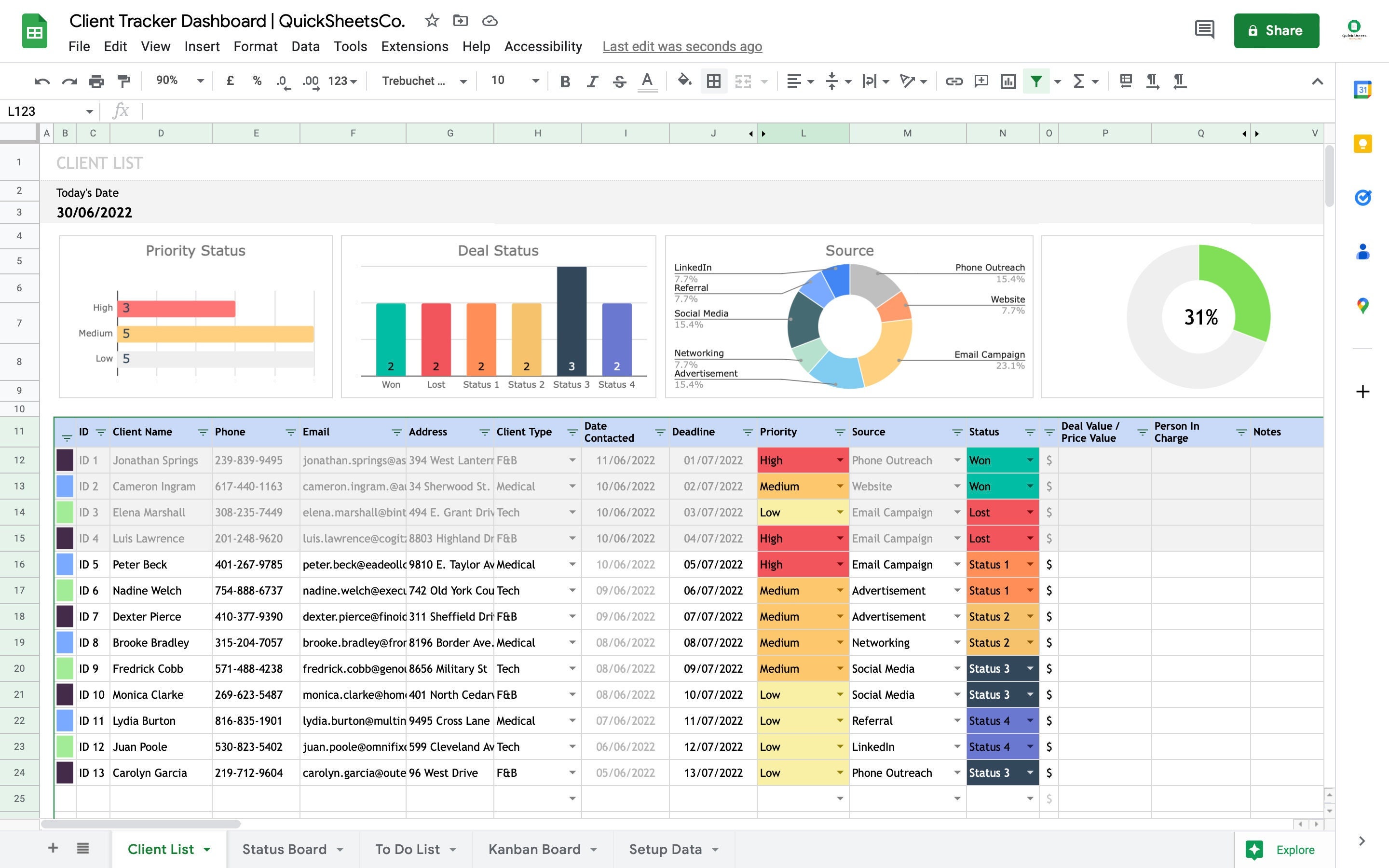Open the fill color picker

684,81
